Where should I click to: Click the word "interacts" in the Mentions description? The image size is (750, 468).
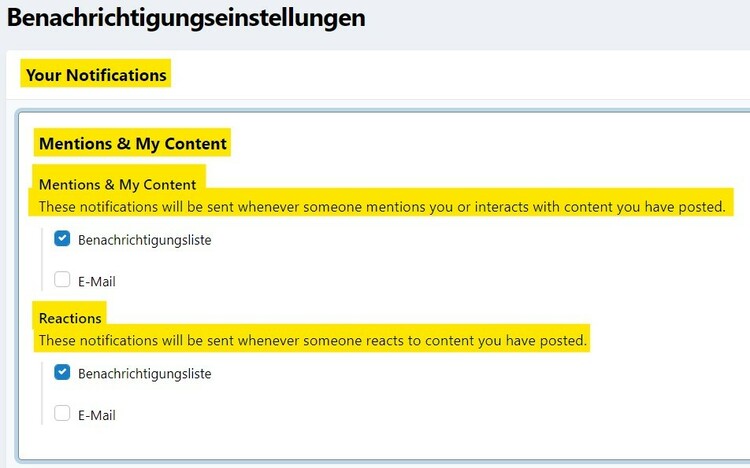pos(500,207)
